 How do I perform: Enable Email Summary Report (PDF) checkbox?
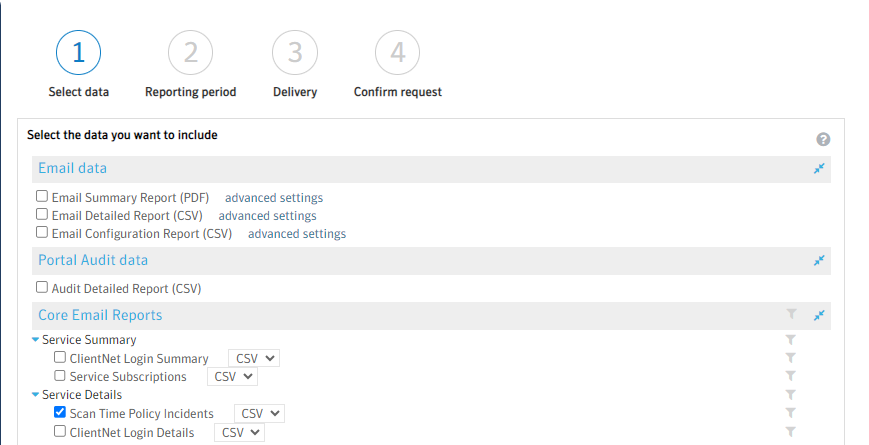pos(42,197)
